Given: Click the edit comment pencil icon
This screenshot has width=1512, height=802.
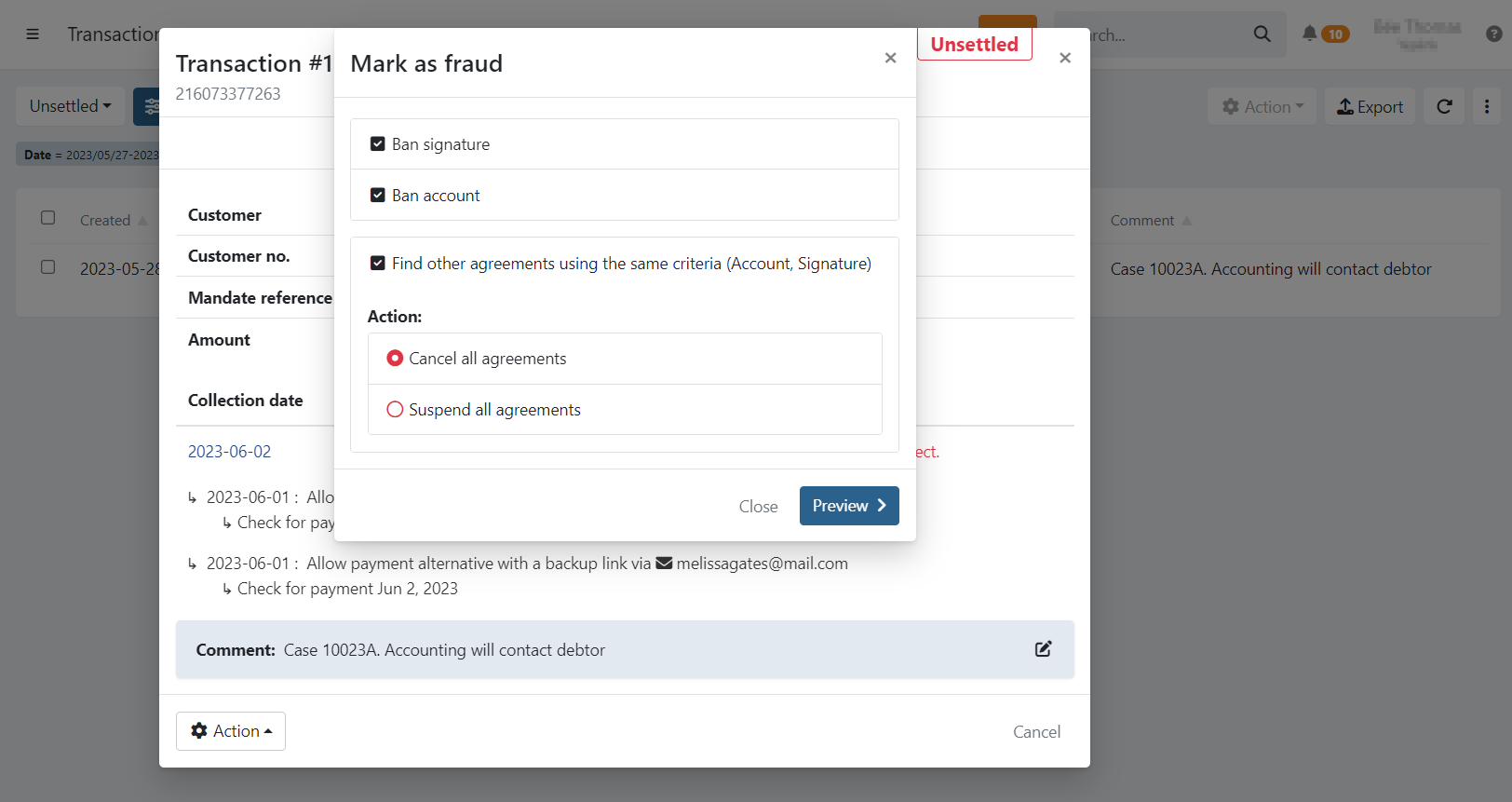Looking at the screenshot, I should 1043,649.
